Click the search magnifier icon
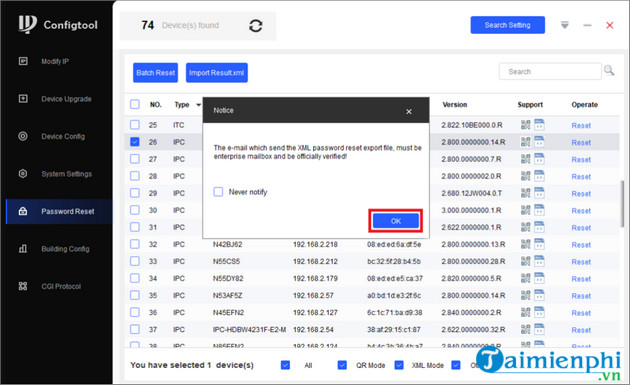Viewport: 630px width, 385px height. pos(609,71)
